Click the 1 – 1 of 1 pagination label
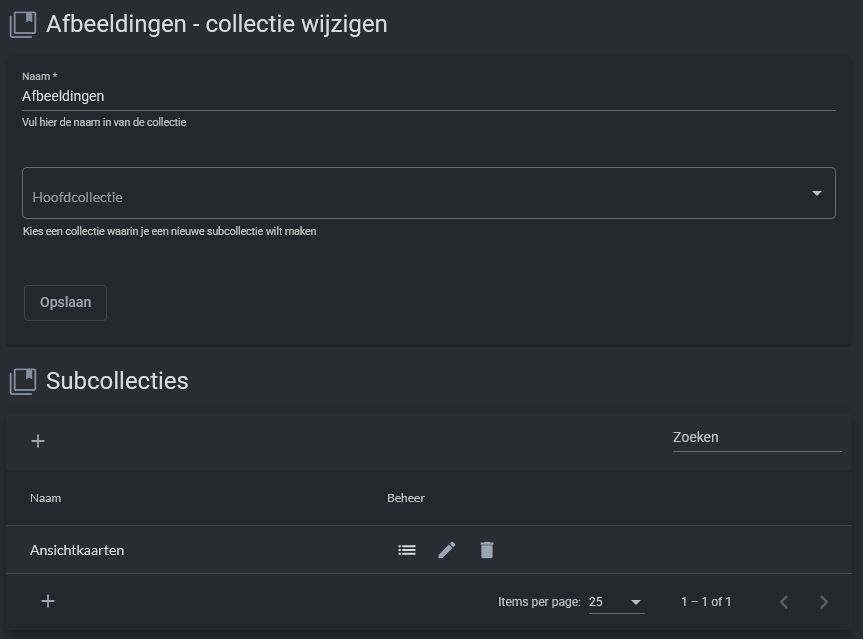 [706, 602]
